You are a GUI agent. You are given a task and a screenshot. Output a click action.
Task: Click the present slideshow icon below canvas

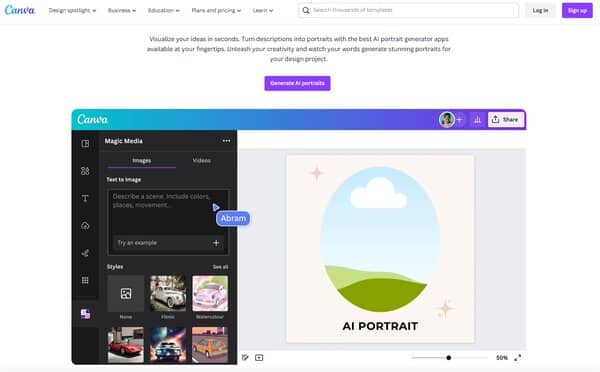coord(259,357)
